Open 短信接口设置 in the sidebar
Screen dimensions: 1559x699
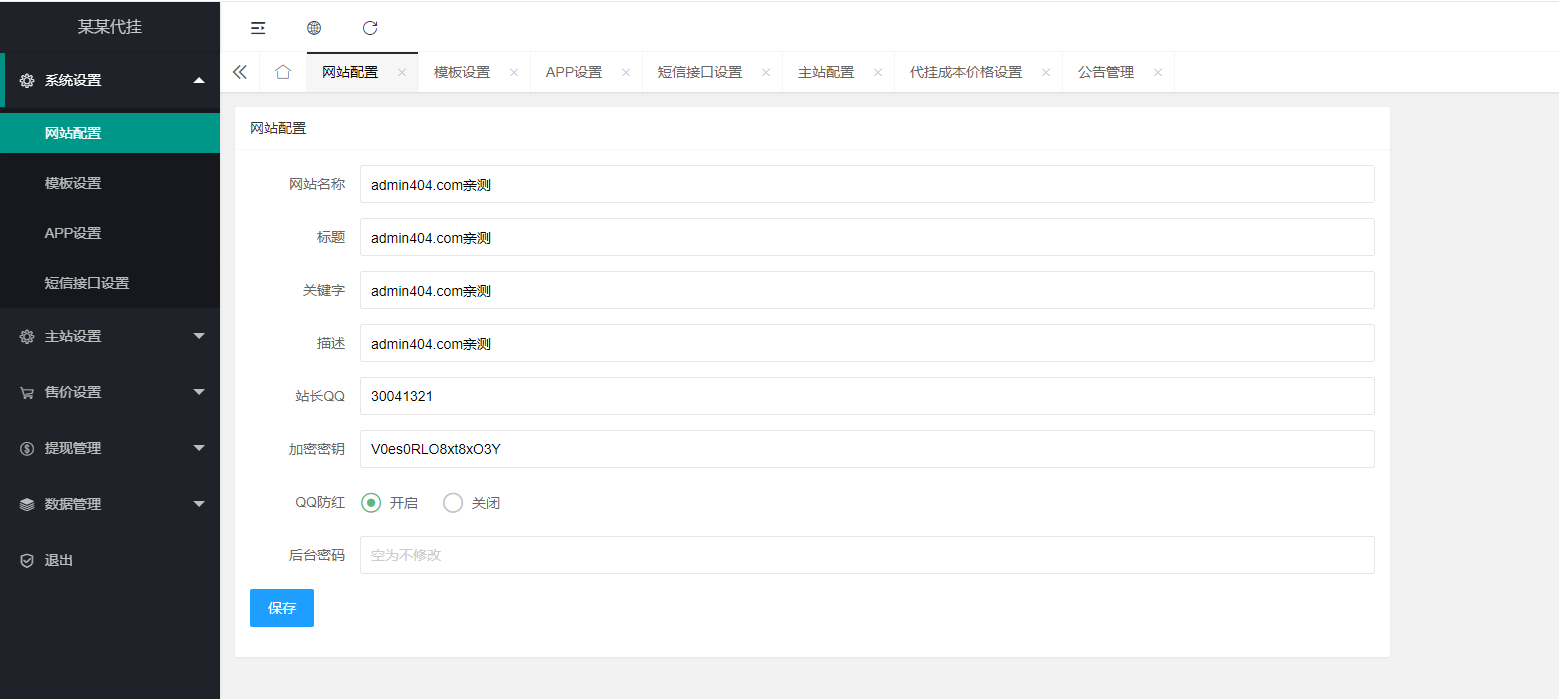(x=110, y=283)
